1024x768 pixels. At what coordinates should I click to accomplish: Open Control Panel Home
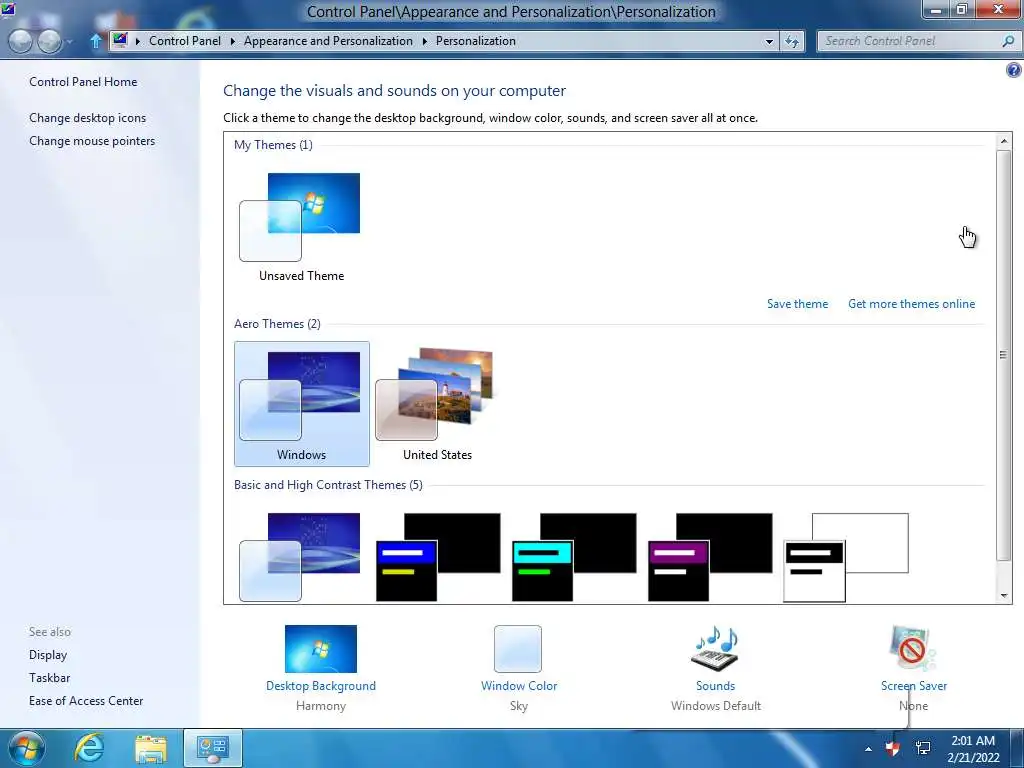(x=83, y=82)
